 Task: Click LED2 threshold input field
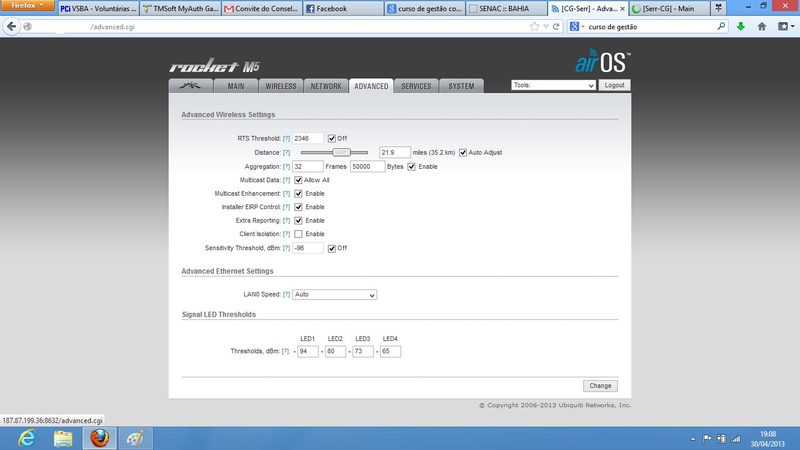[x=335, y=351]
